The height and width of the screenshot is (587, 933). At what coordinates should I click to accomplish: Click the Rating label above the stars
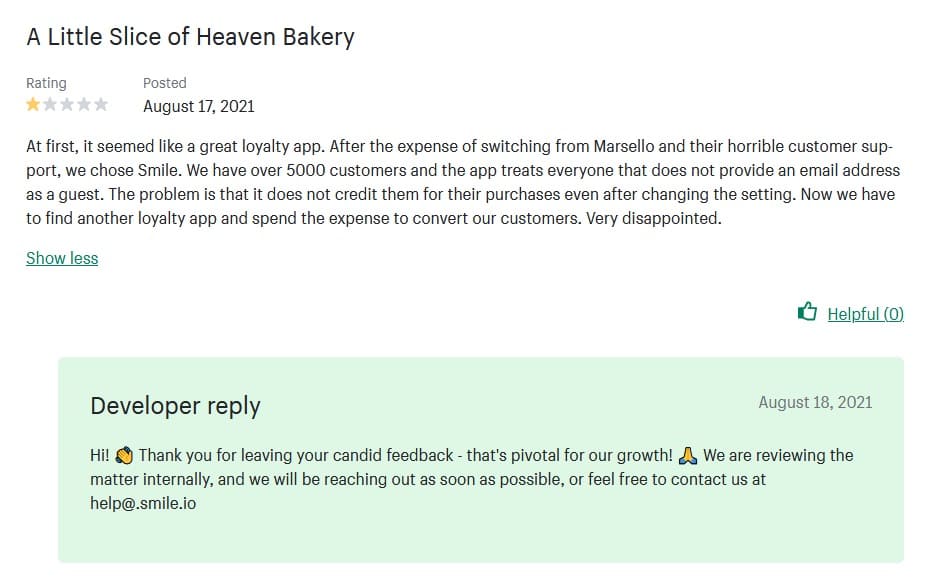46,83
